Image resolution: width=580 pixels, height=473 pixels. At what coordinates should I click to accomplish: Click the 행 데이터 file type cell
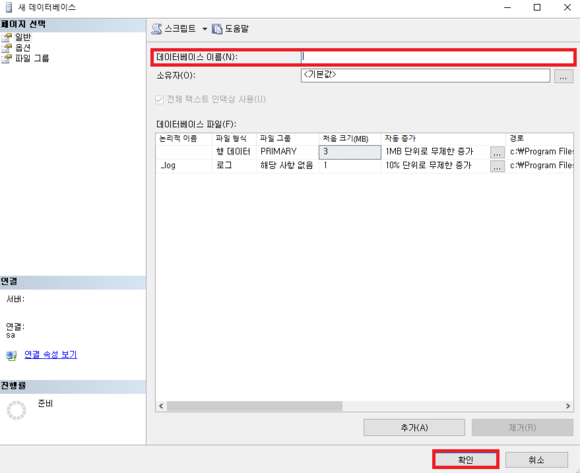click(234, 152)
